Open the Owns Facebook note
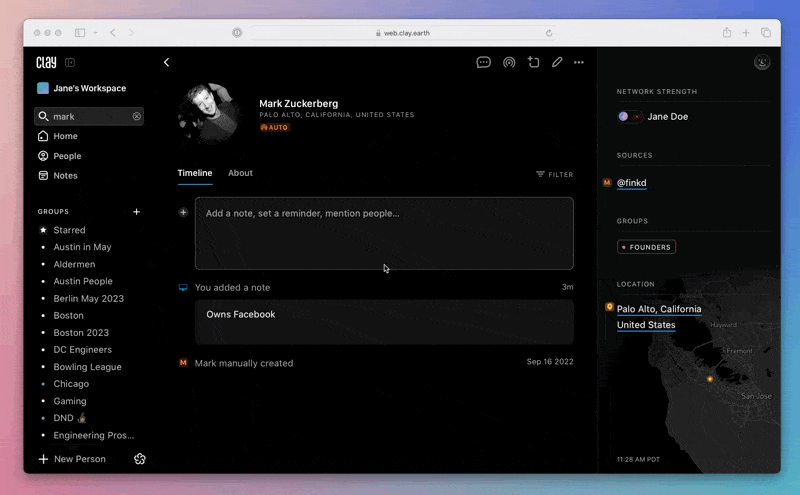 click(x=384, y=322)
